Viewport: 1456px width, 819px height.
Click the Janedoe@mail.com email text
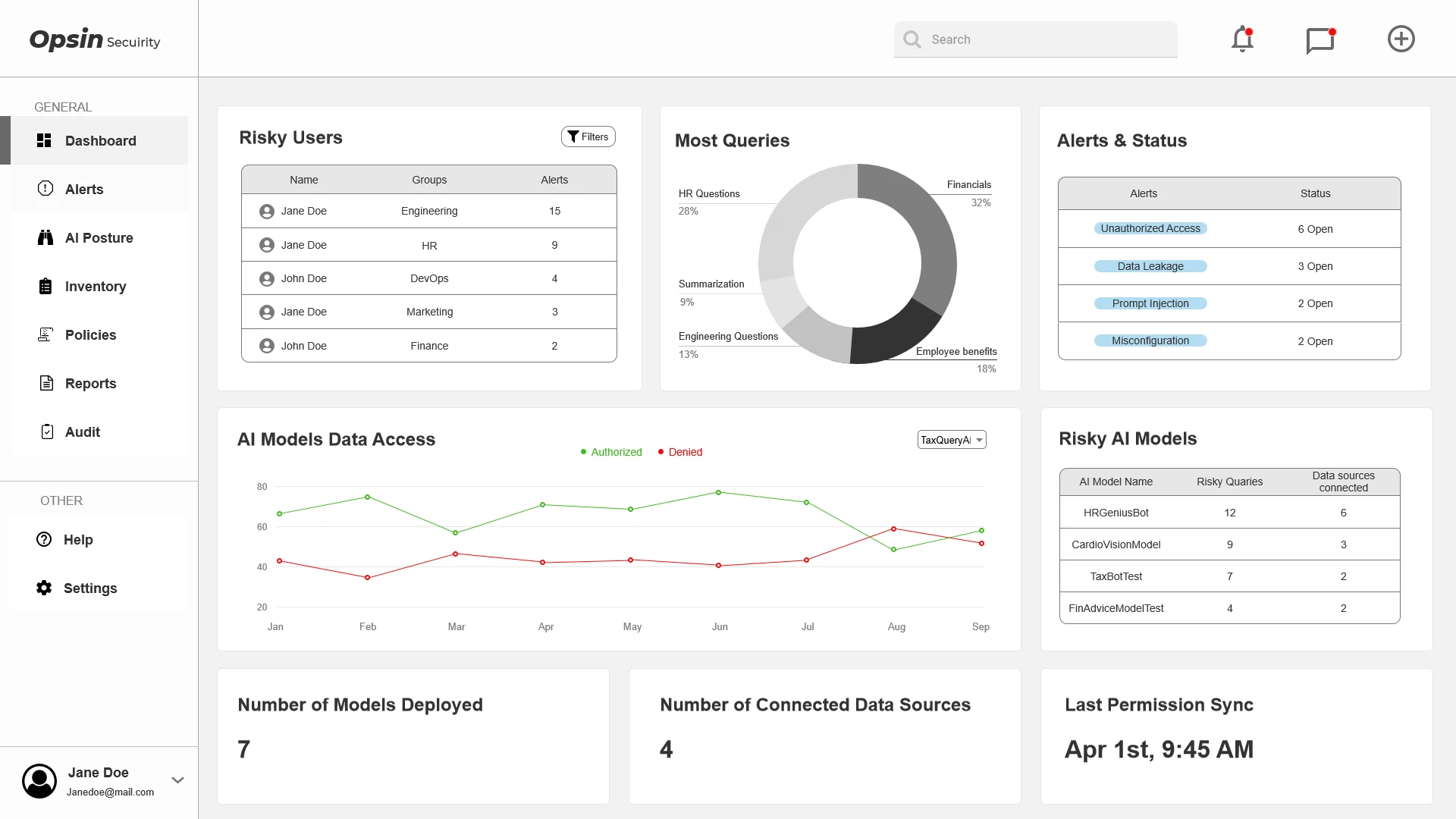(x=110, y=792)
